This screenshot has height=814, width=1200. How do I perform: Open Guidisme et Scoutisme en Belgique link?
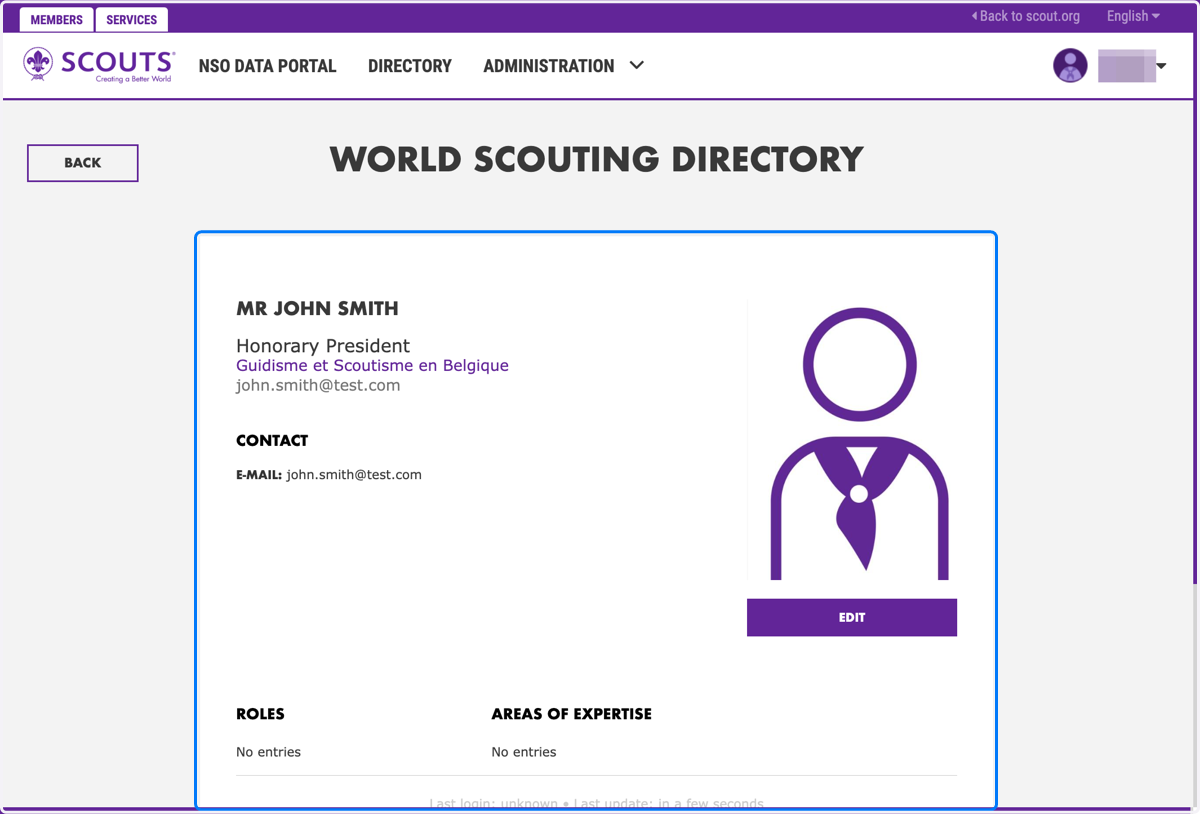pos(372,366)
